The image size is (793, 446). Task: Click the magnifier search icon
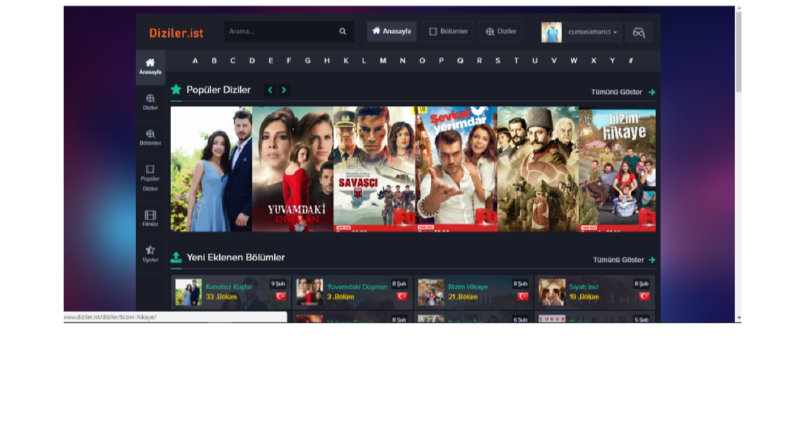tap(342, 31)
